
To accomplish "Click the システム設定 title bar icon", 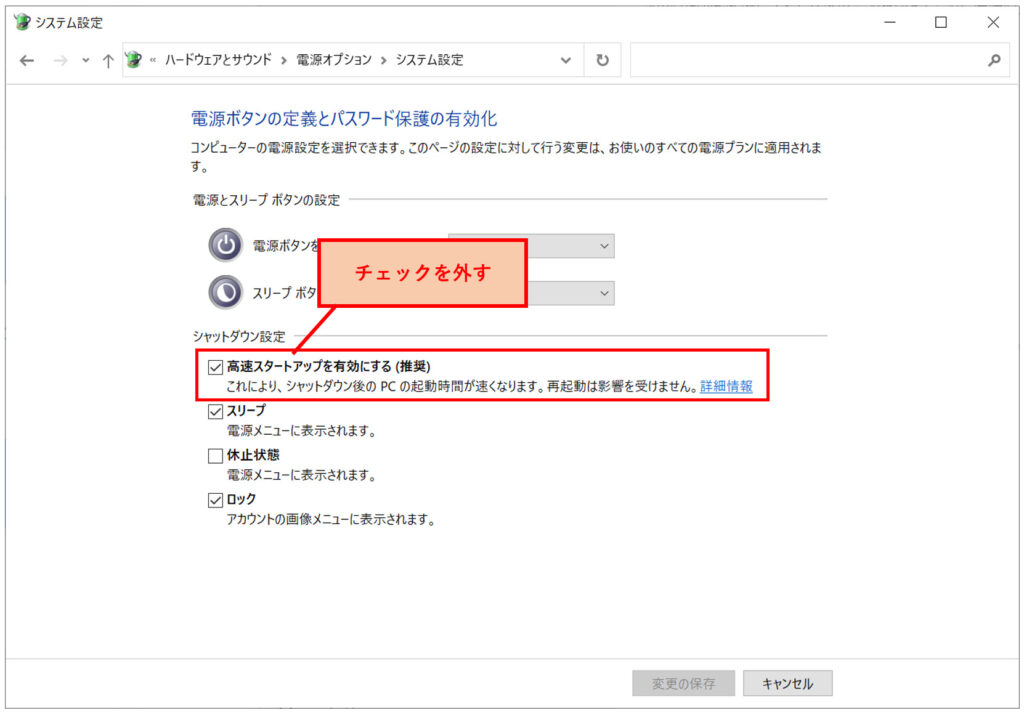I will (x=22, y=22).
